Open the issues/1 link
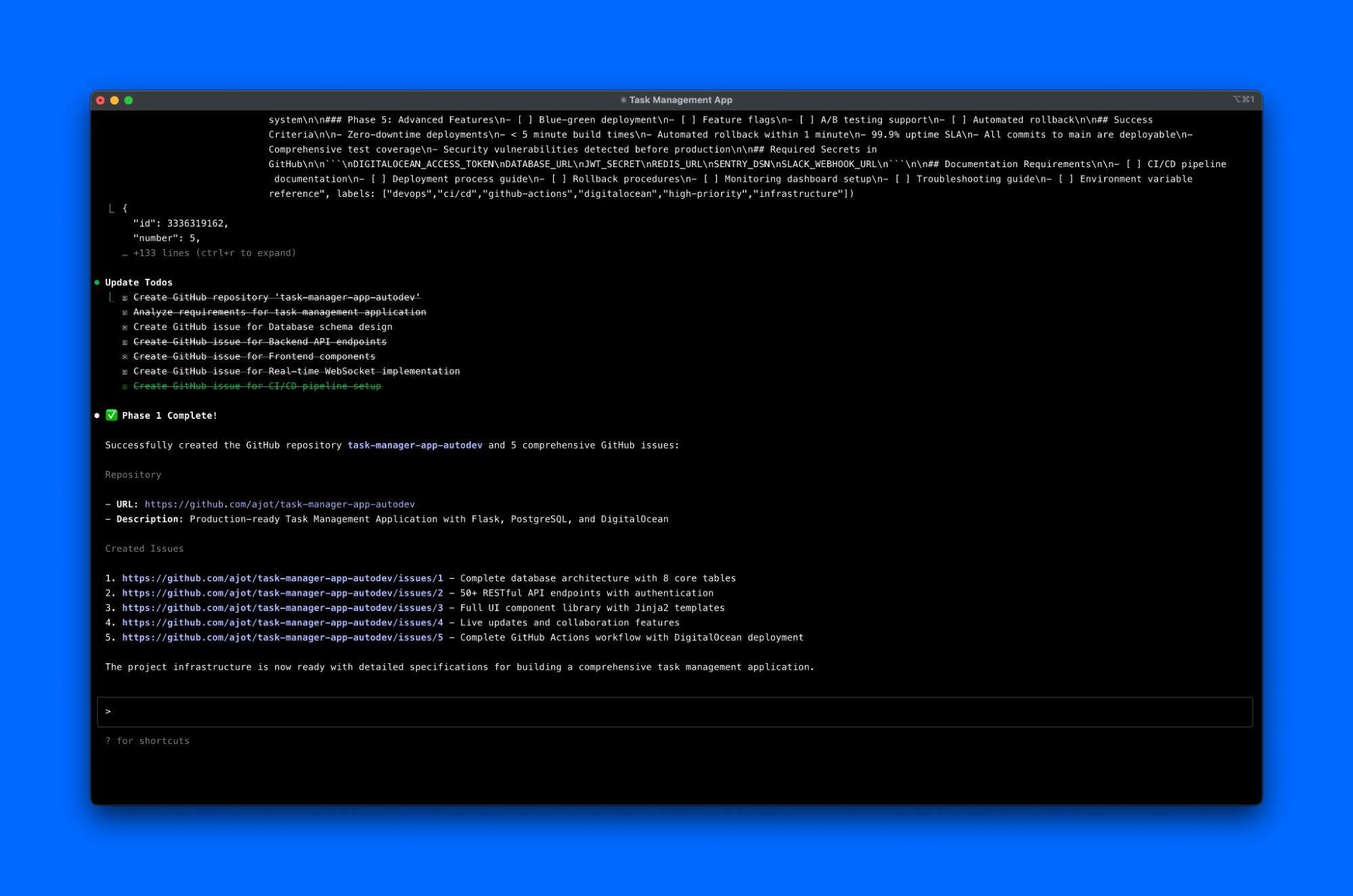The image size is (1353, 896). tap(282, 578)
